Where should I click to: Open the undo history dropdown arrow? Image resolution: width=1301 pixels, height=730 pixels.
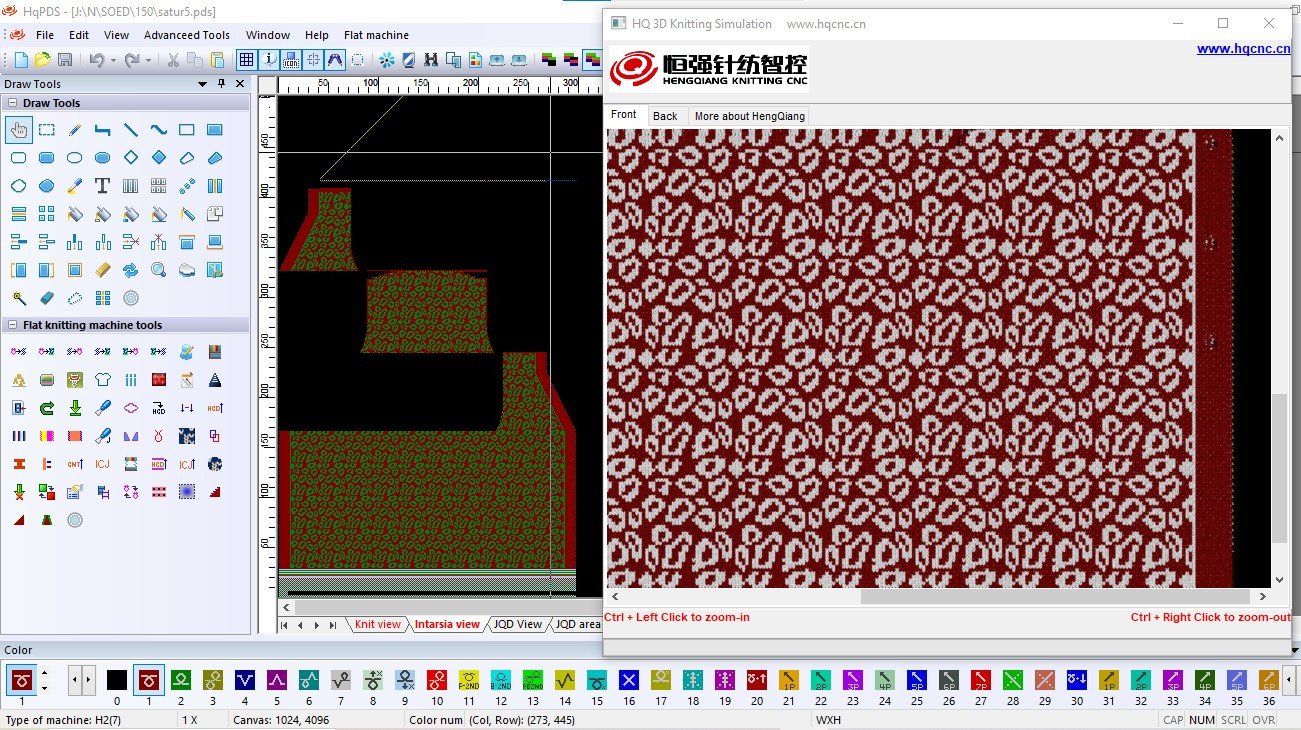113,60
